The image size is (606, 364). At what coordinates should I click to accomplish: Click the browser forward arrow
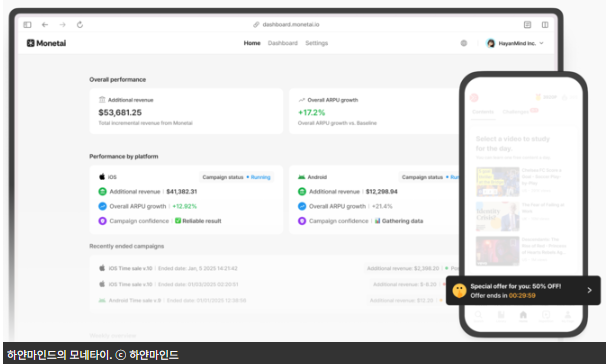62,25
